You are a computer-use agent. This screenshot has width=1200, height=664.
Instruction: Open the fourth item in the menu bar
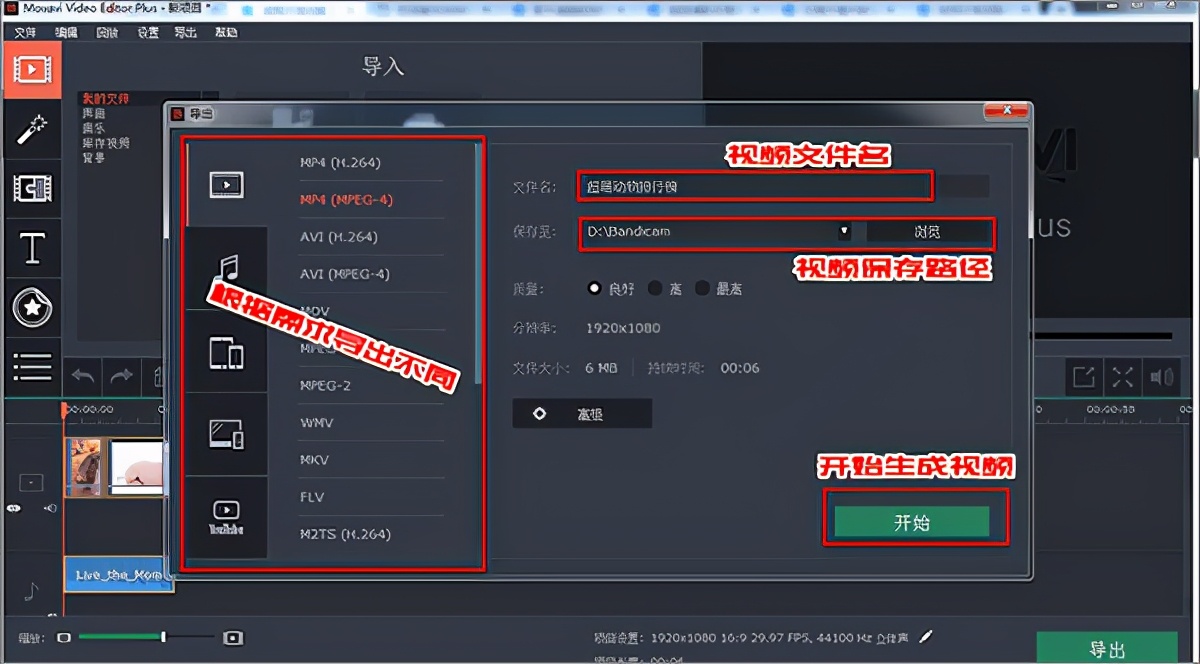[147, 32]
